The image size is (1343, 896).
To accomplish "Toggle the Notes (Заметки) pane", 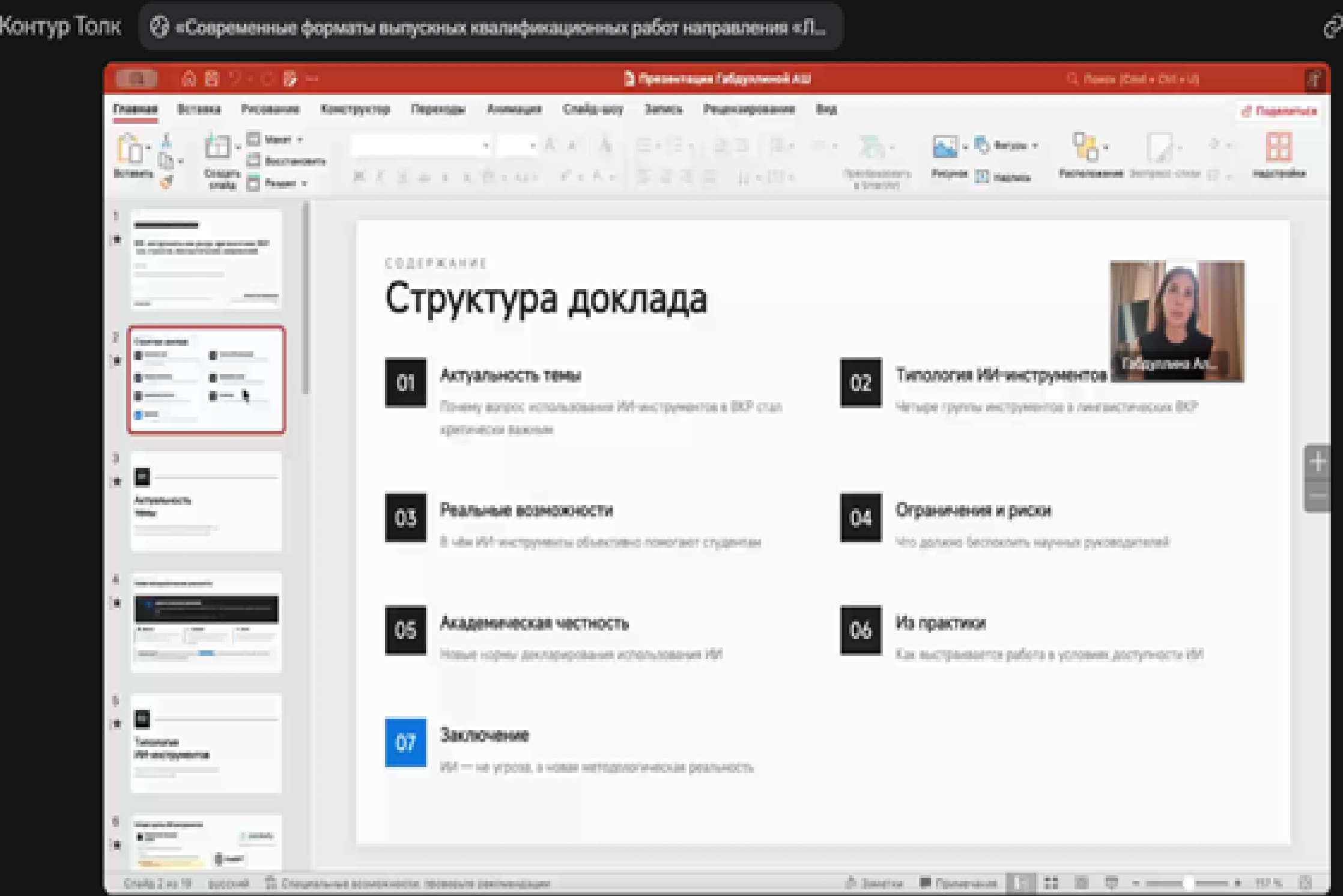I will click(875, 883).
